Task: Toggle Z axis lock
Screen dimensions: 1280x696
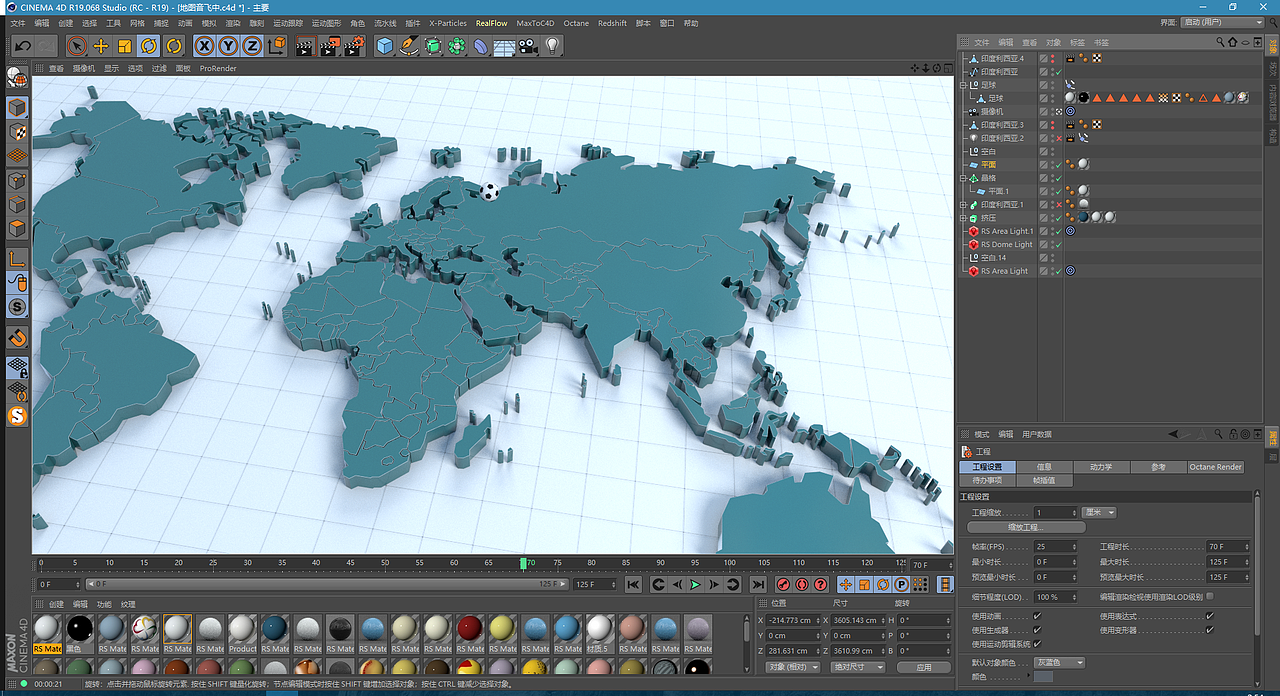Action: click(252, 46)
